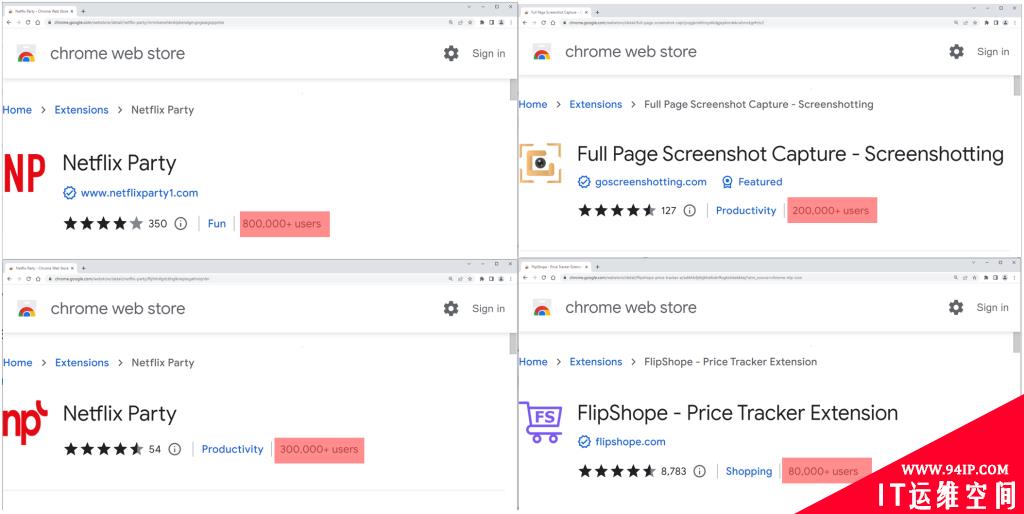This screenshot has height=514, width=1024.
Task: Go Home via breadcrumb in Netflix Party Fun window
Action: (17, 110)
